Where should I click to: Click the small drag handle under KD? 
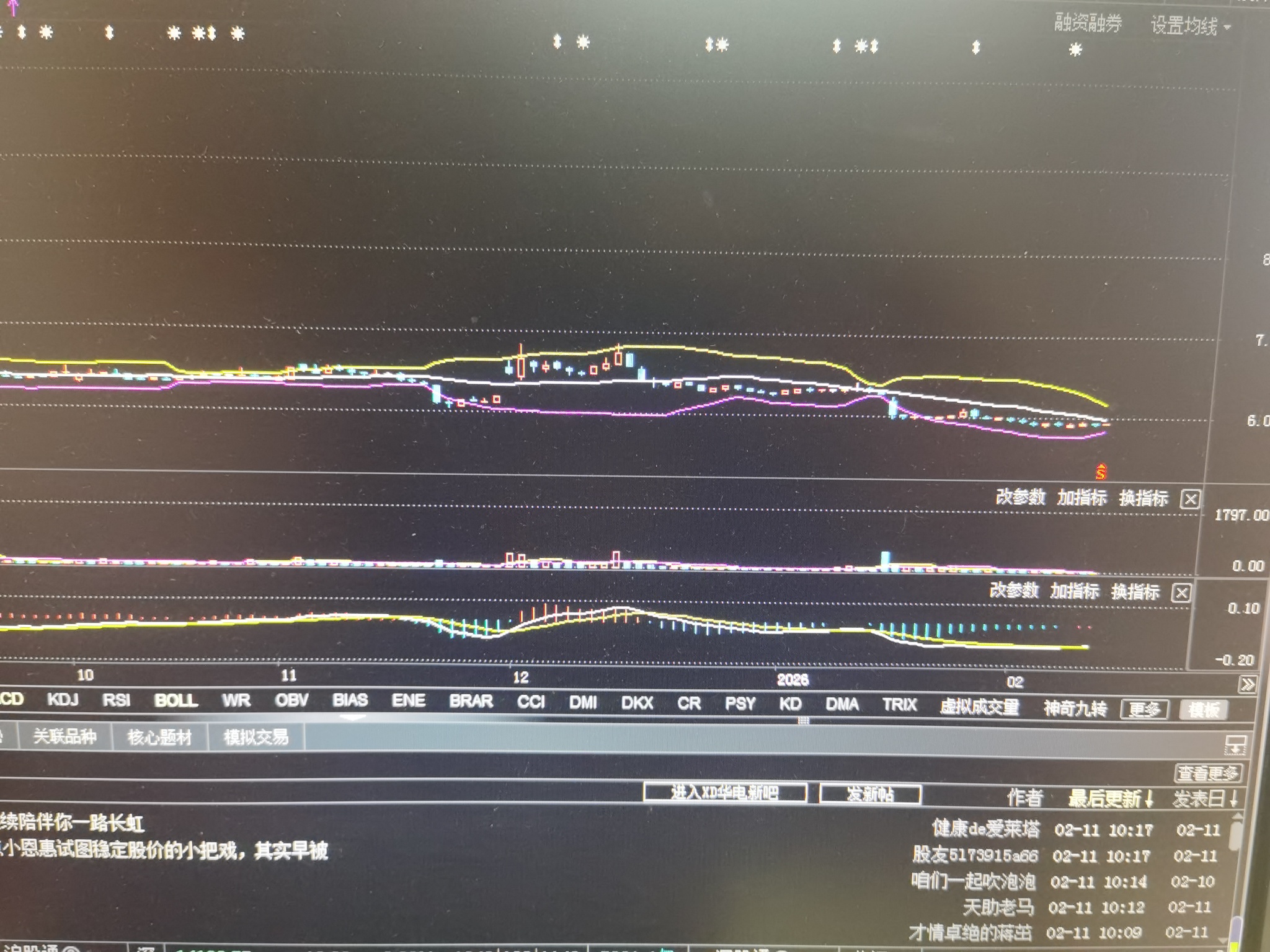(x=803, y=721)
